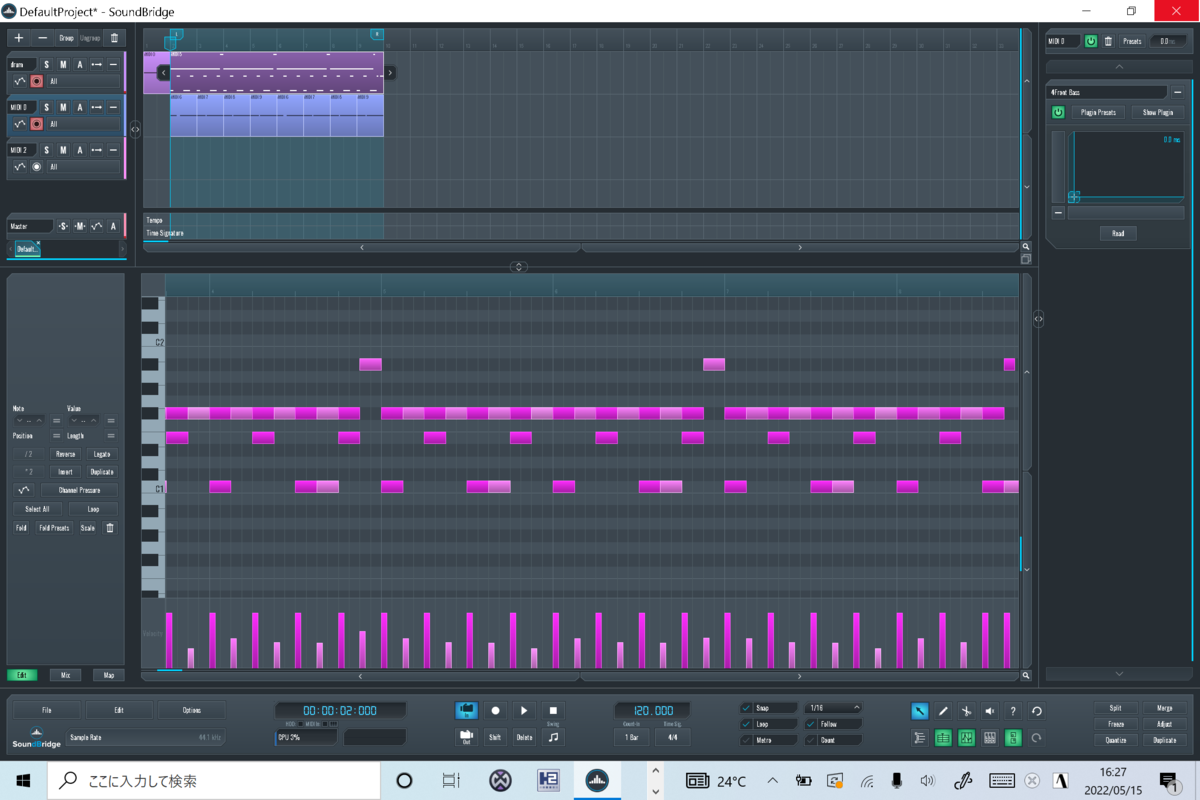Open the 1/16 snap resolution dropdown
The image size is (1200, 800).
point(833,708)
